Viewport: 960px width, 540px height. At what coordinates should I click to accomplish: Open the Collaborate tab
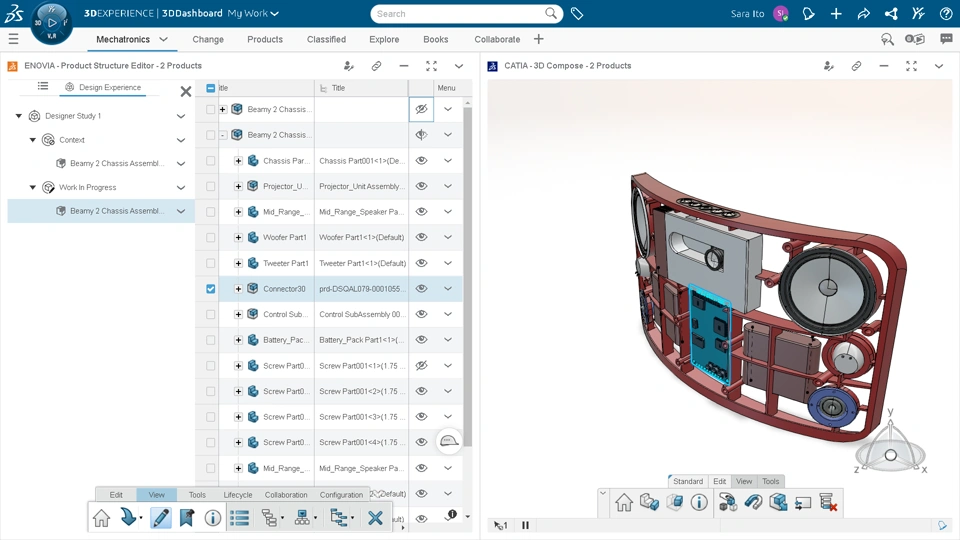tap(497, 39)
